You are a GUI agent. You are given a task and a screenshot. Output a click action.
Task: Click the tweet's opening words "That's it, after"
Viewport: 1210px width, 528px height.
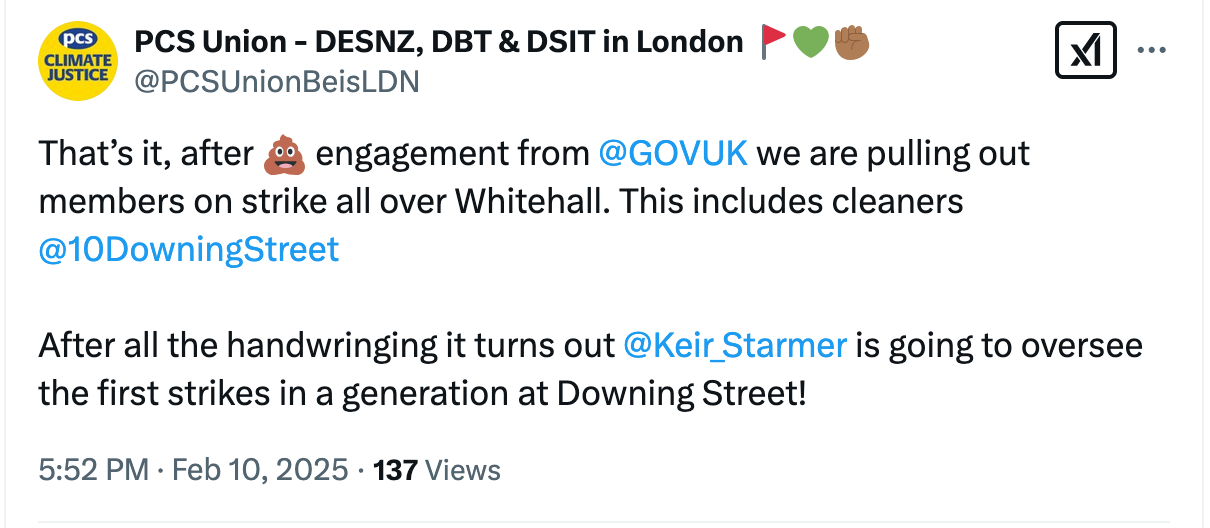145,155
